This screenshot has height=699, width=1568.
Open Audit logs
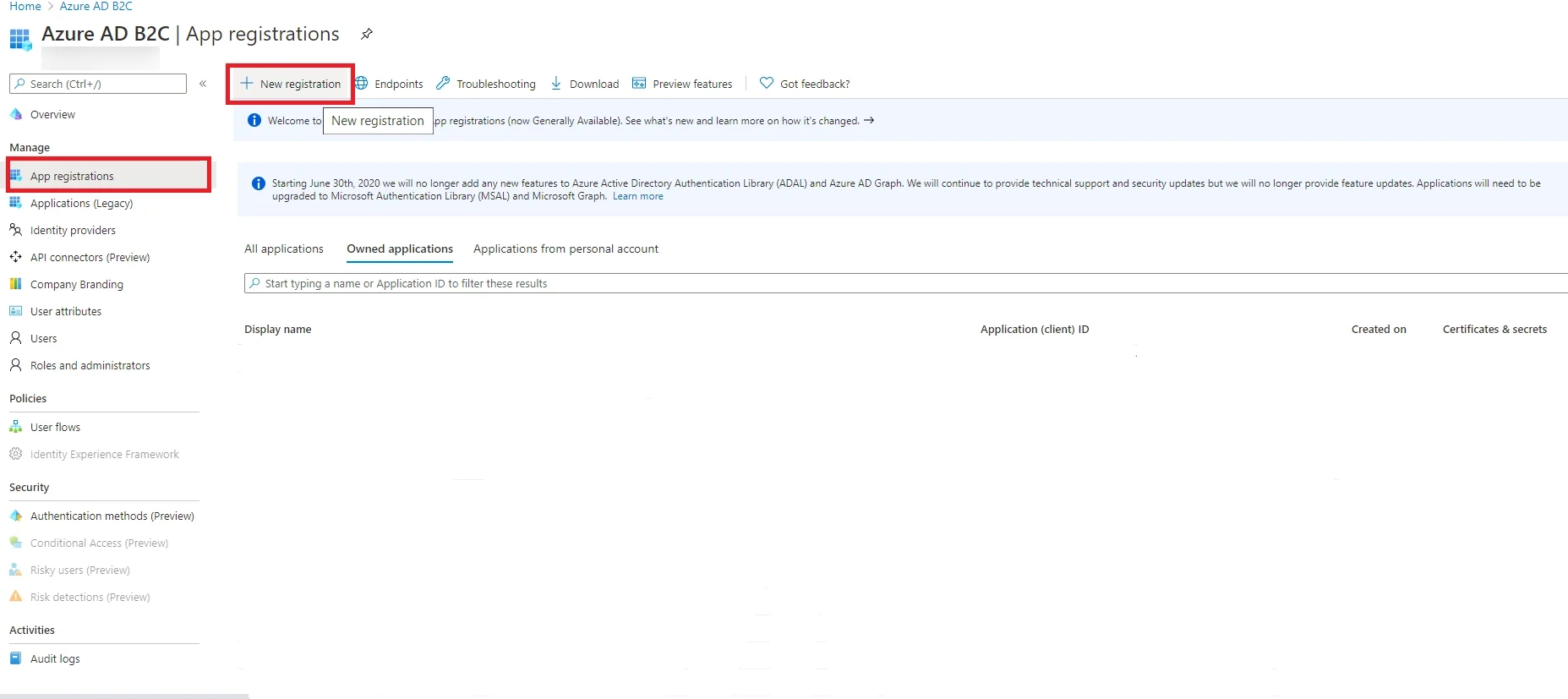55,658
